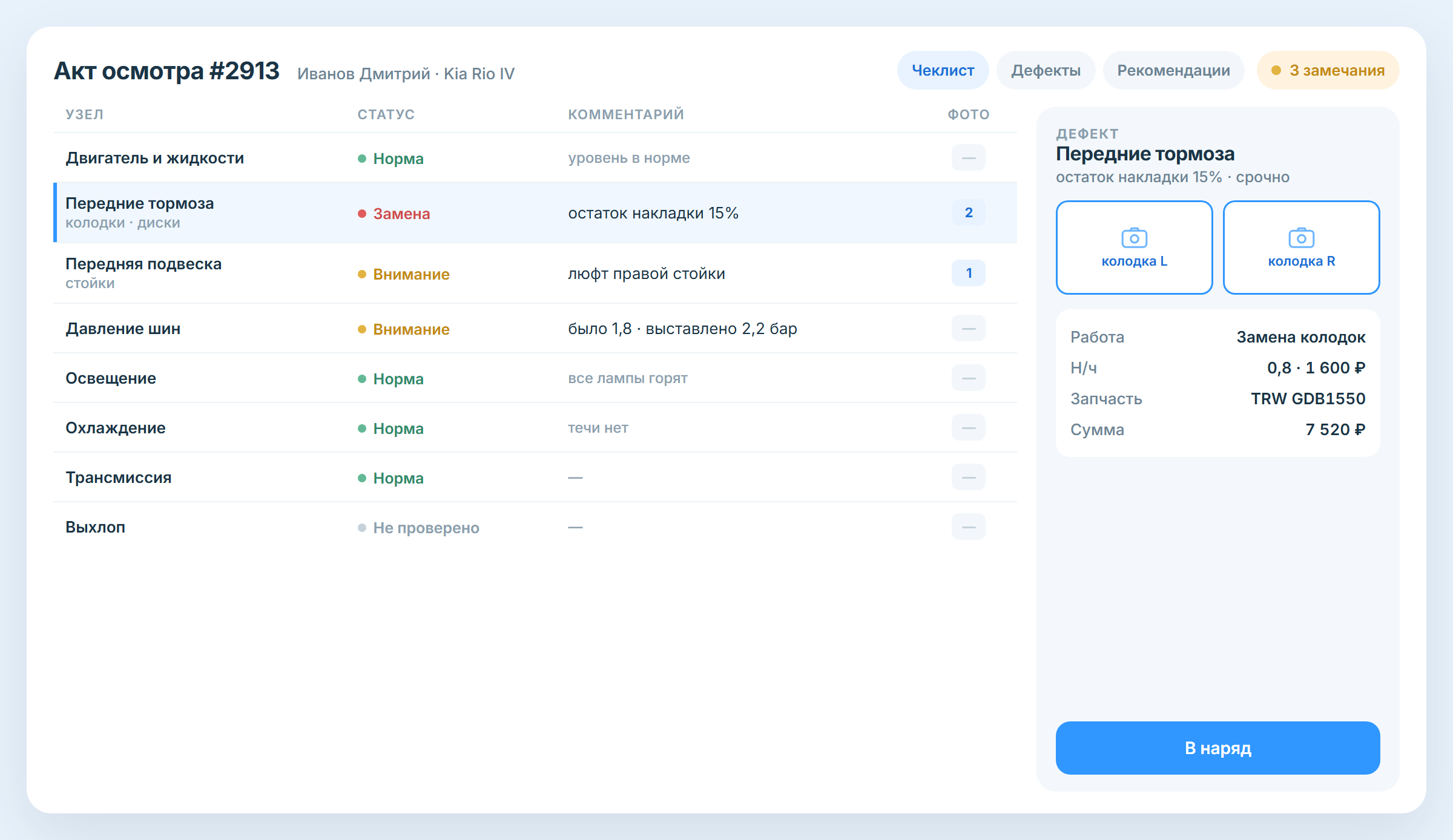
Task: Click the 3 замечания badge
Action: (1328, 70)
